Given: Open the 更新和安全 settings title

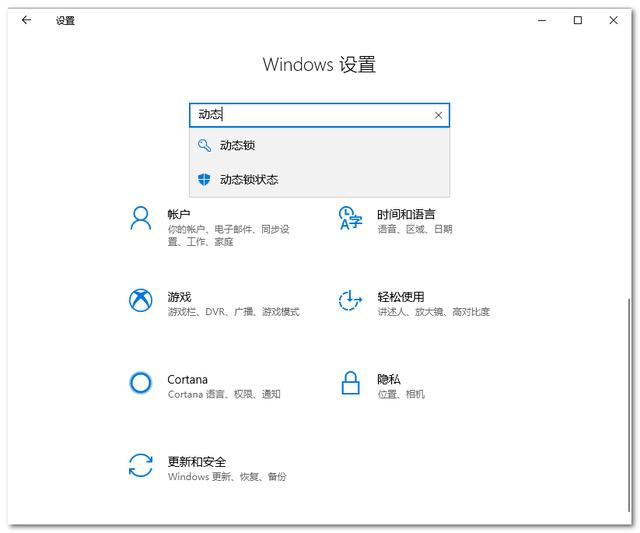Looking at the screenshot, I should [197, 462].
